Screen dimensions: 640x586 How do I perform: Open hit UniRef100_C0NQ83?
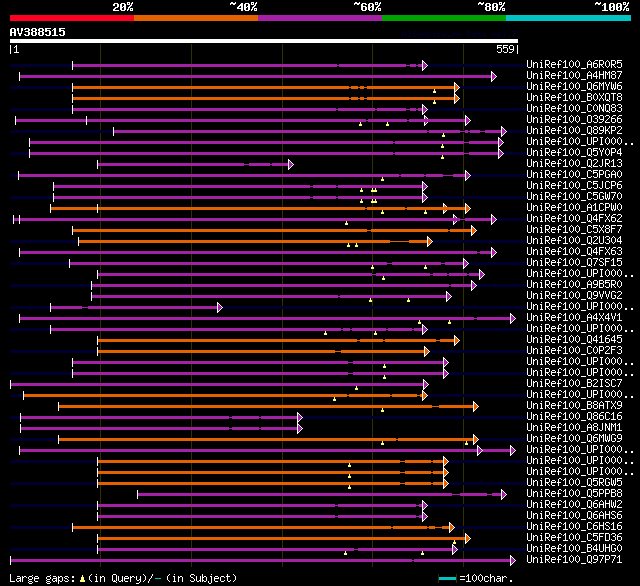574,109
